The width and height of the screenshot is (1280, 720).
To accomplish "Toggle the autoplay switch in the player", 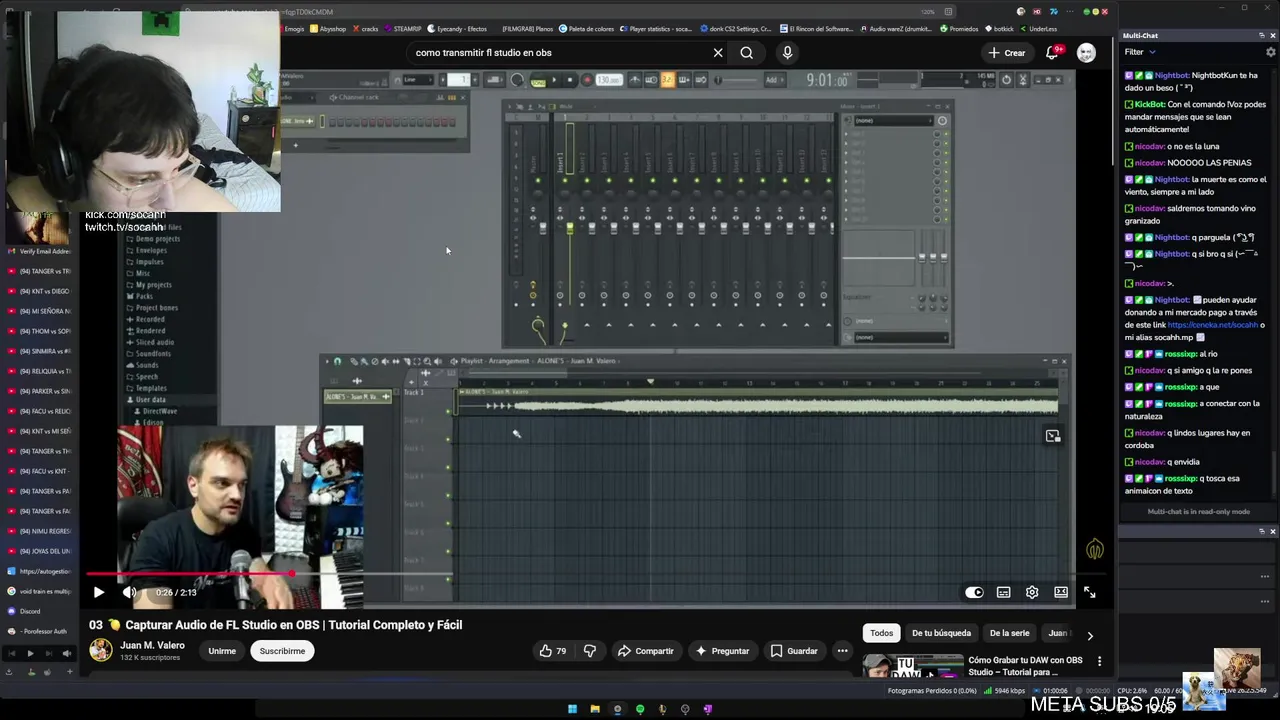I will click(x=974, y=592).
